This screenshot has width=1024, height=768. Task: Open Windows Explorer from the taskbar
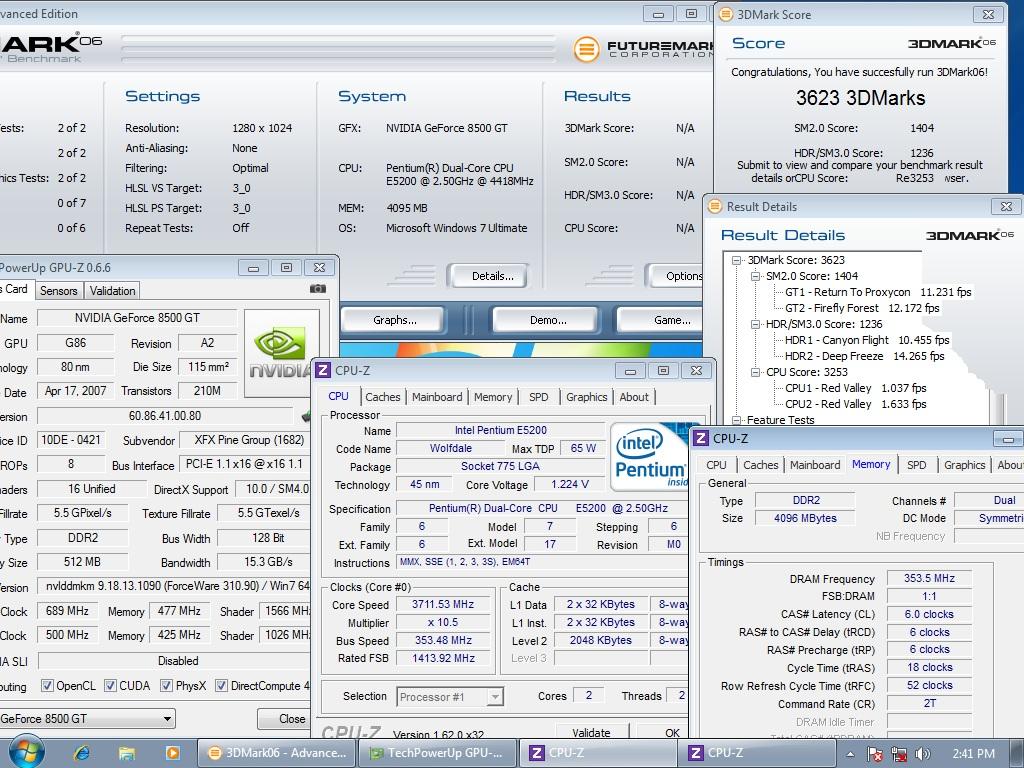point(127,753)
